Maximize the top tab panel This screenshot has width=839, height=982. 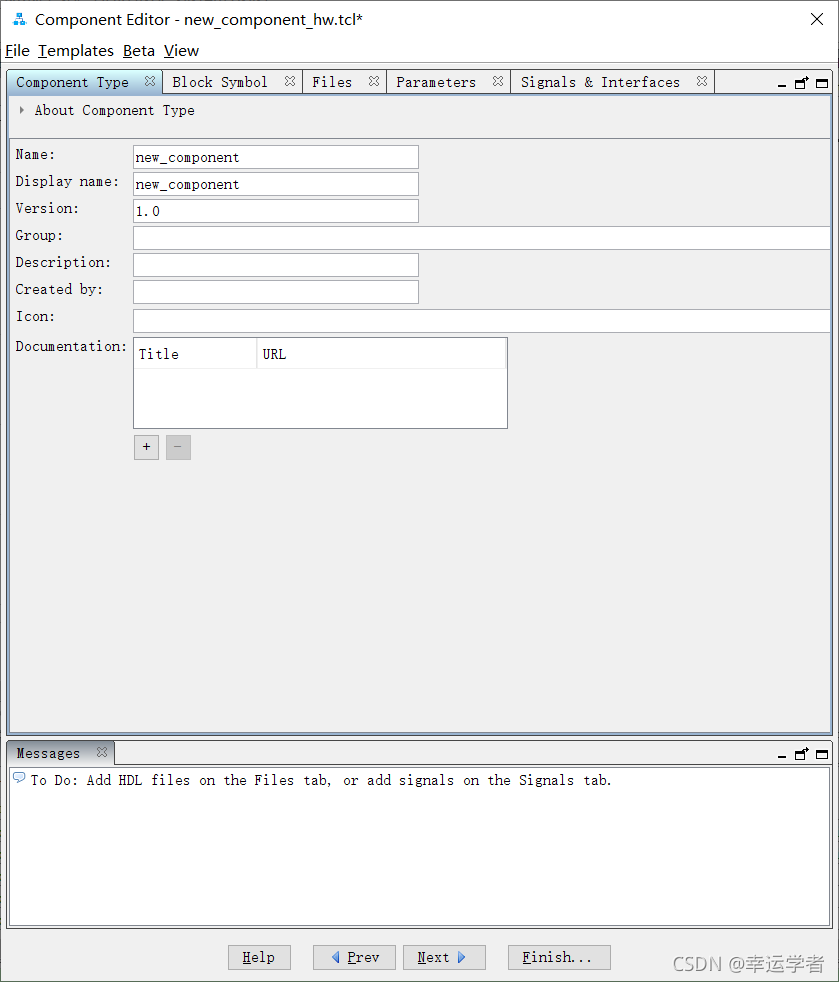(822, 83)
